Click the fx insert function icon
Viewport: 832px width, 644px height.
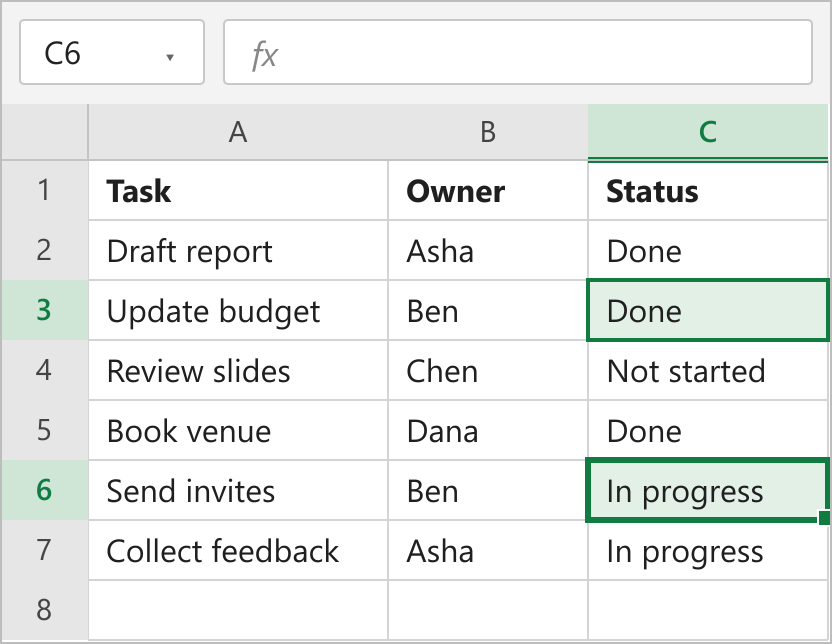264,55
